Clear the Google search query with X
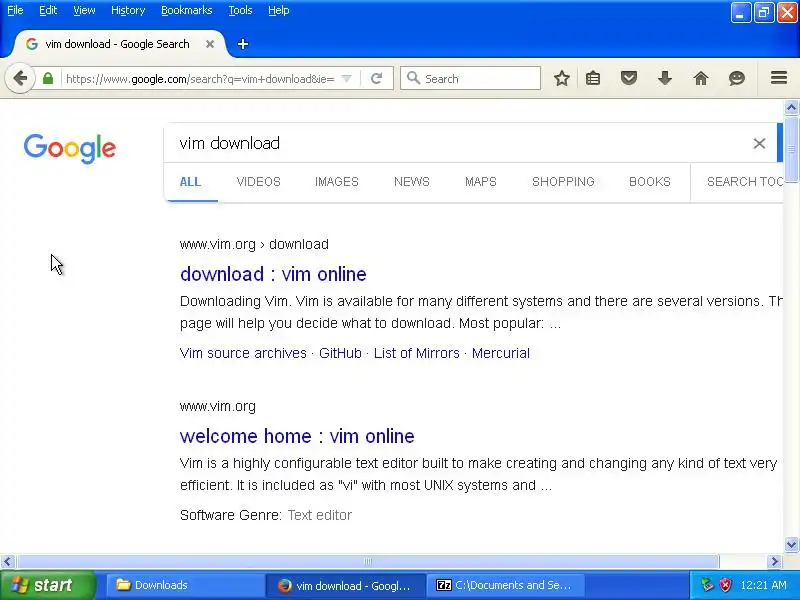Image resolution: width=800 pixels, height=600 pixels. coord(759,143)
